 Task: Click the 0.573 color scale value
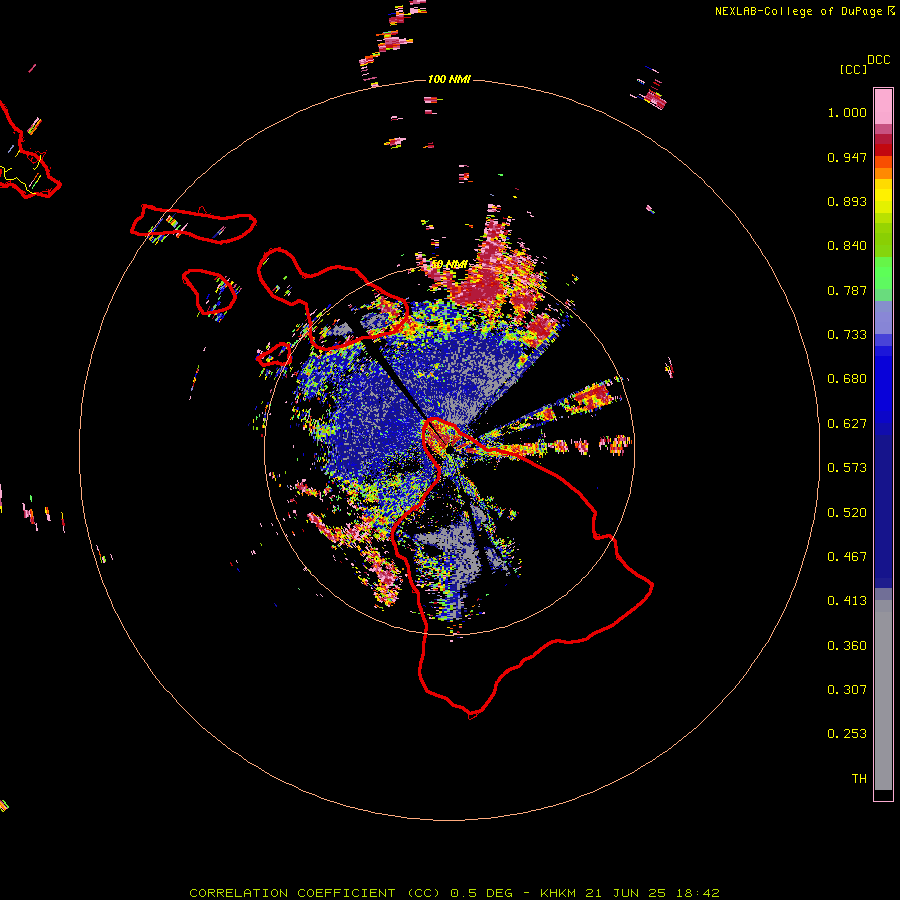coord(847,468)
